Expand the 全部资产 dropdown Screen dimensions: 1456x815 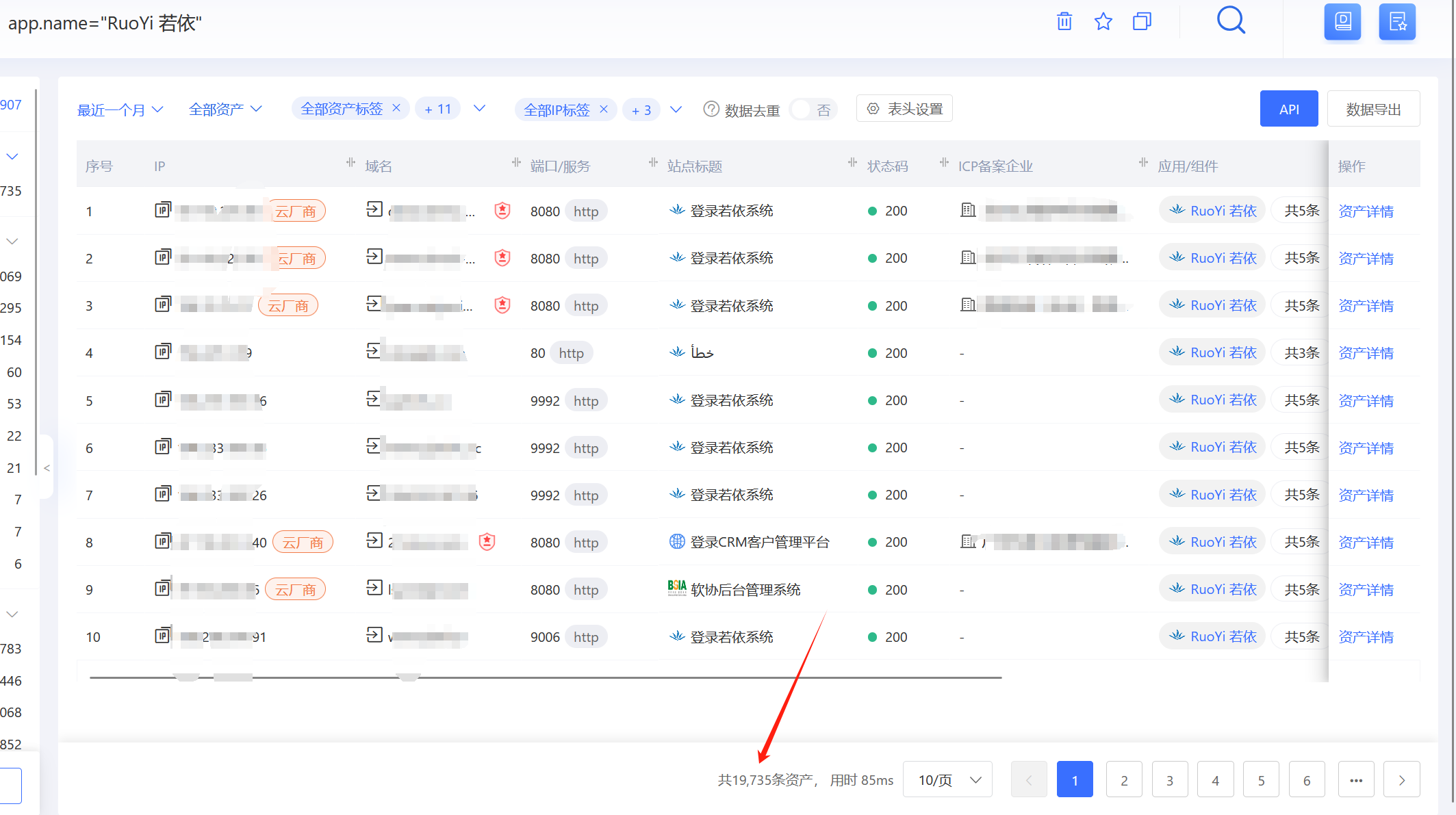(x=225, y=109)
